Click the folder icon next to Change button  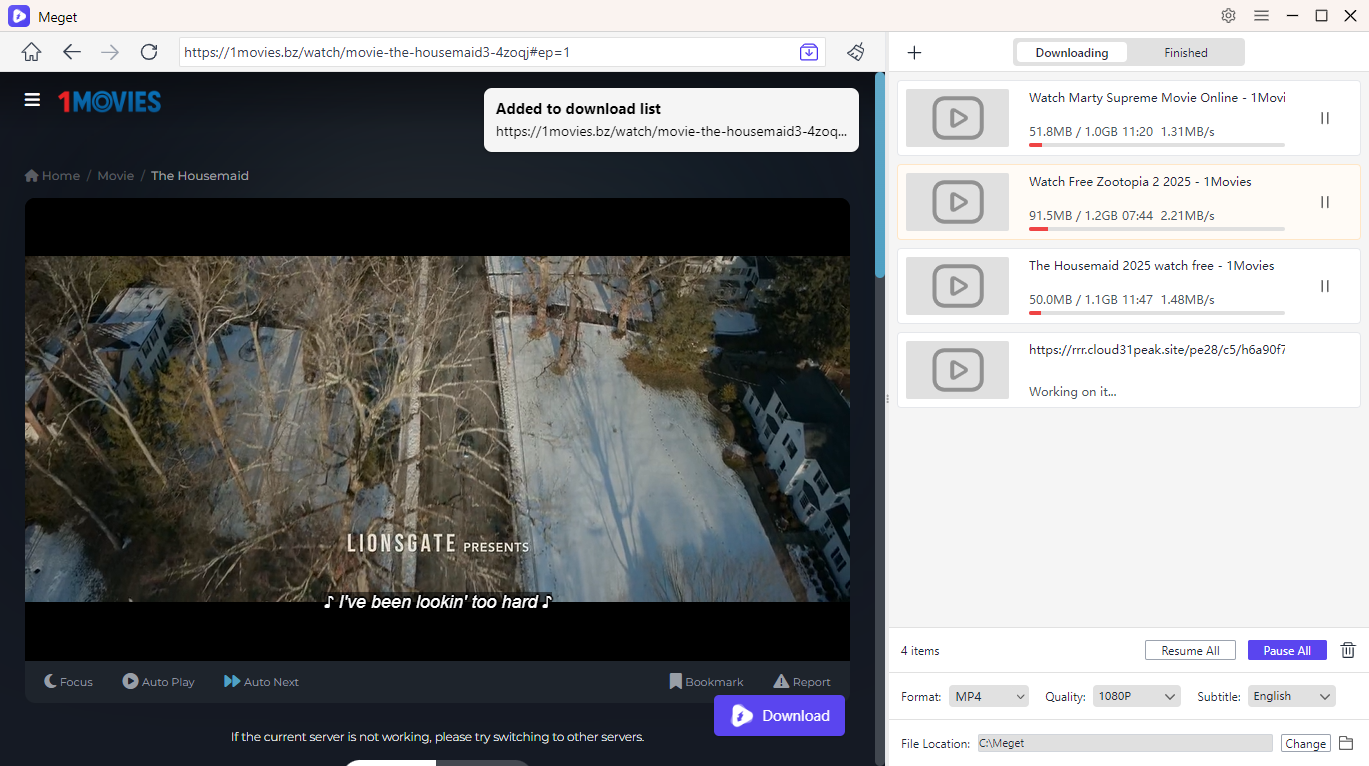point(1345,743)
